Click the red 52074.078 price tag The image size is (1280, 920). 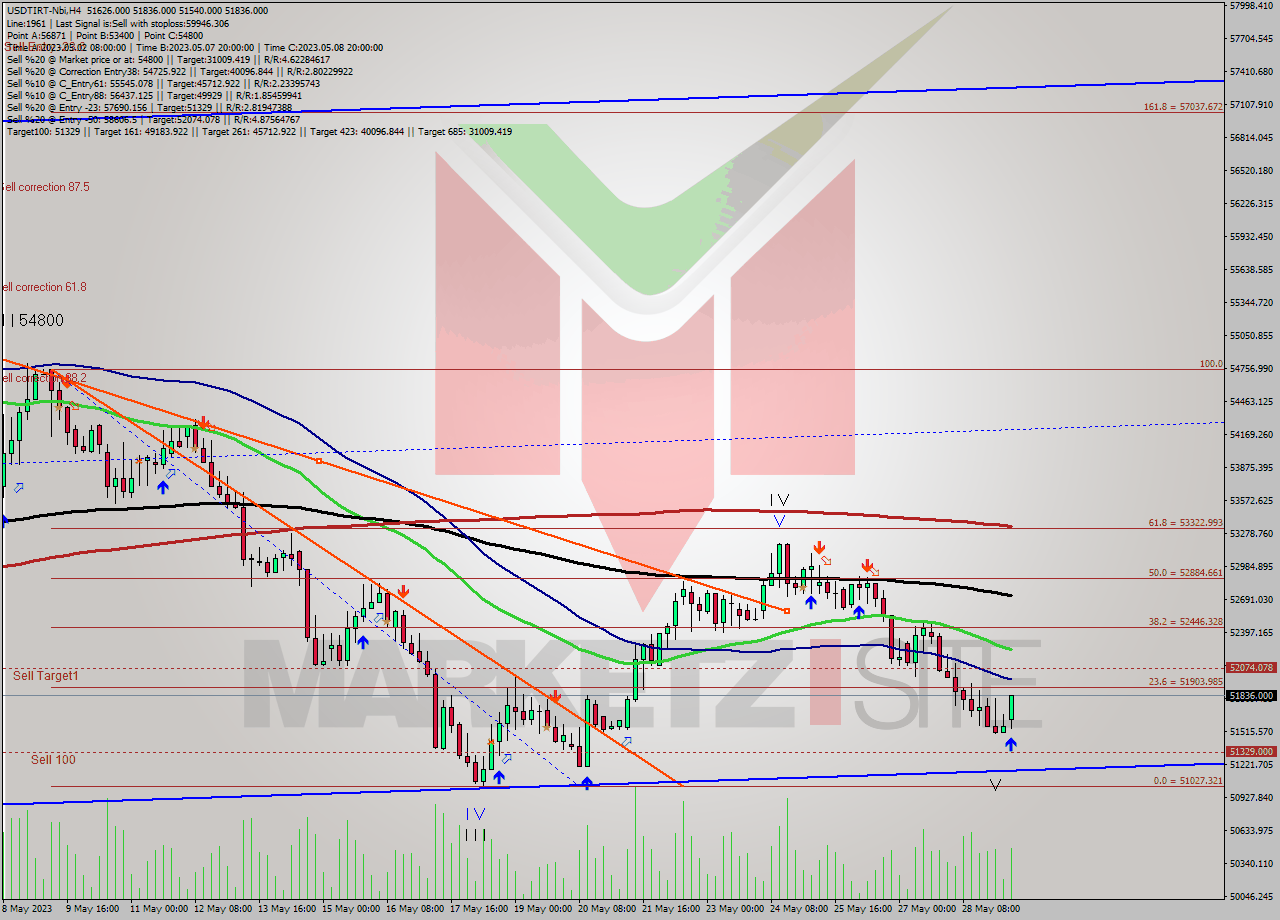point(1251,667)
